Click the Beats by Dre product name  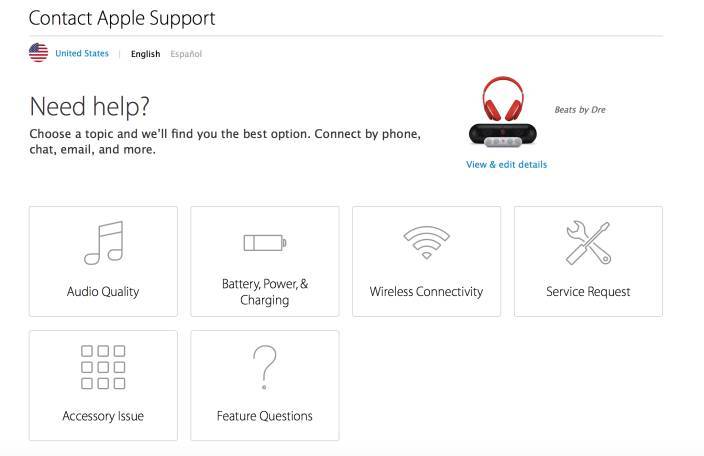click(580, 110)
